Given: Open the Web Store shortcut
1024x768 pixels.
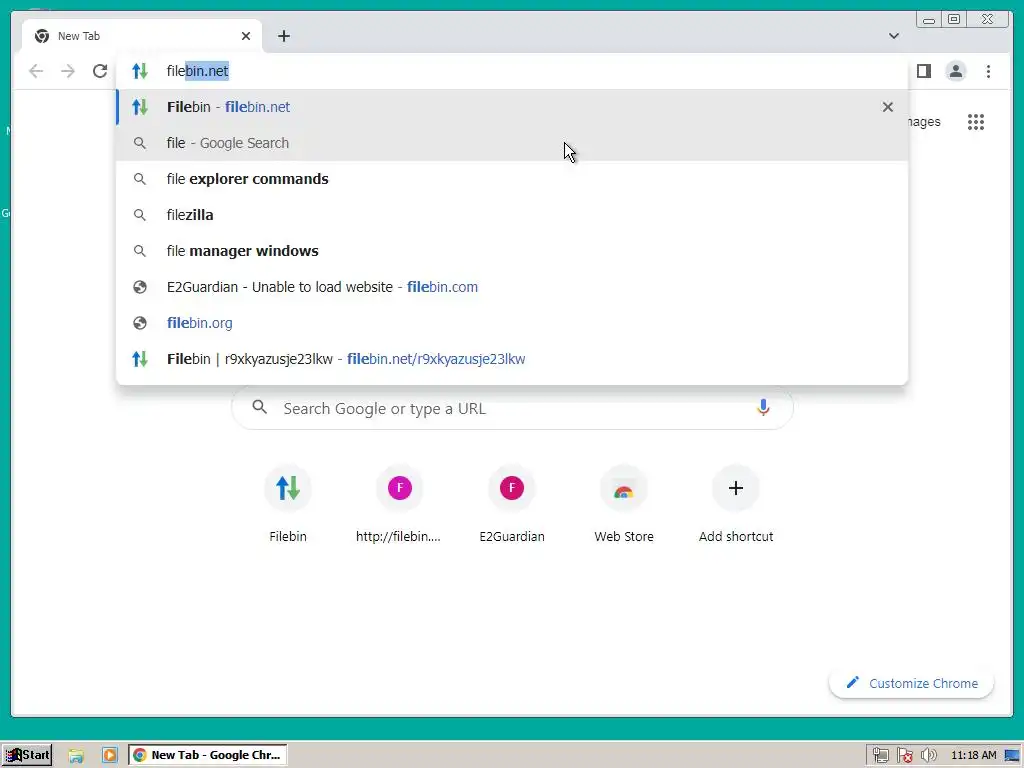Looking at the screenshot, I should 624,504.
